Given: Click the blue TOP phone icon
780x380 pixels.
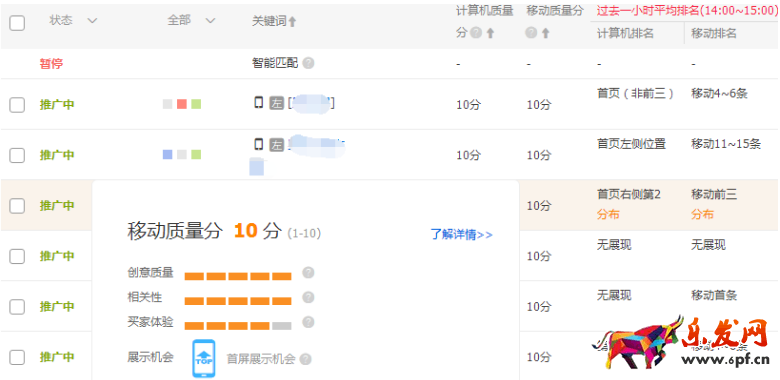Looking at the screenshot, I should tap(204, 359).
